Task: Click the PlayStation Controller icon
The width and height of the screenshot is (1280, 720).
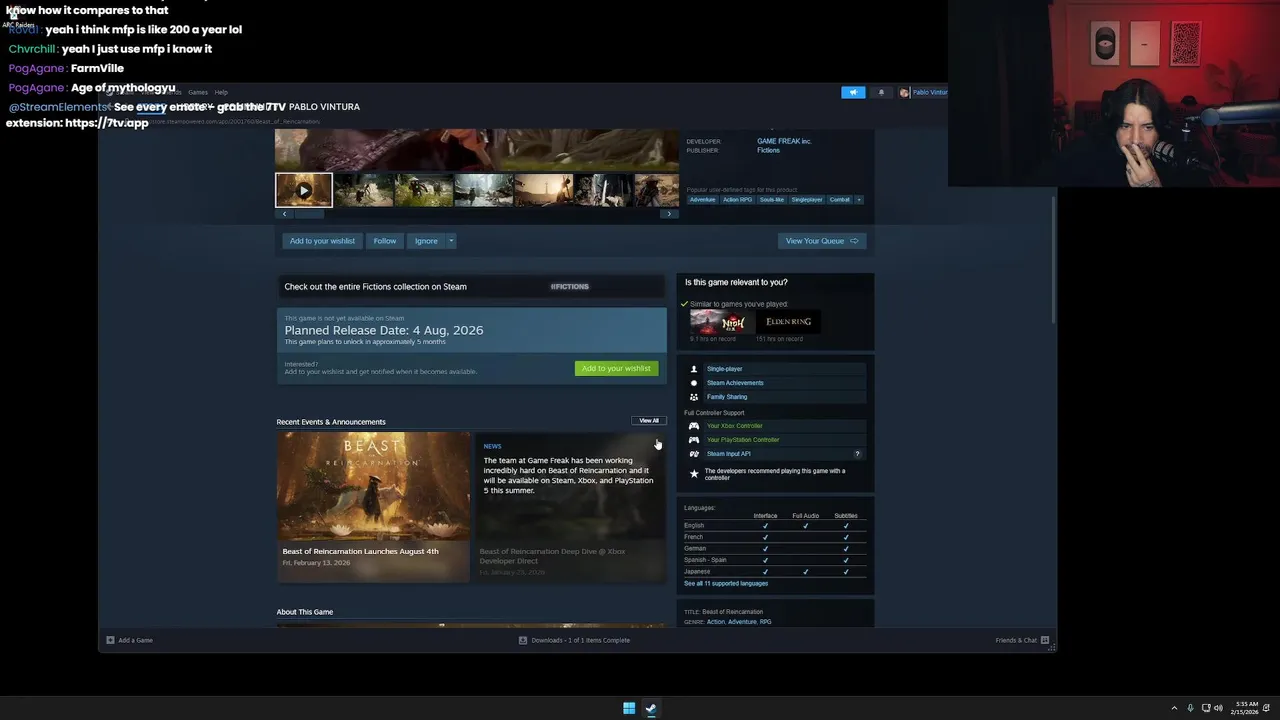Action: click(694, 440)
